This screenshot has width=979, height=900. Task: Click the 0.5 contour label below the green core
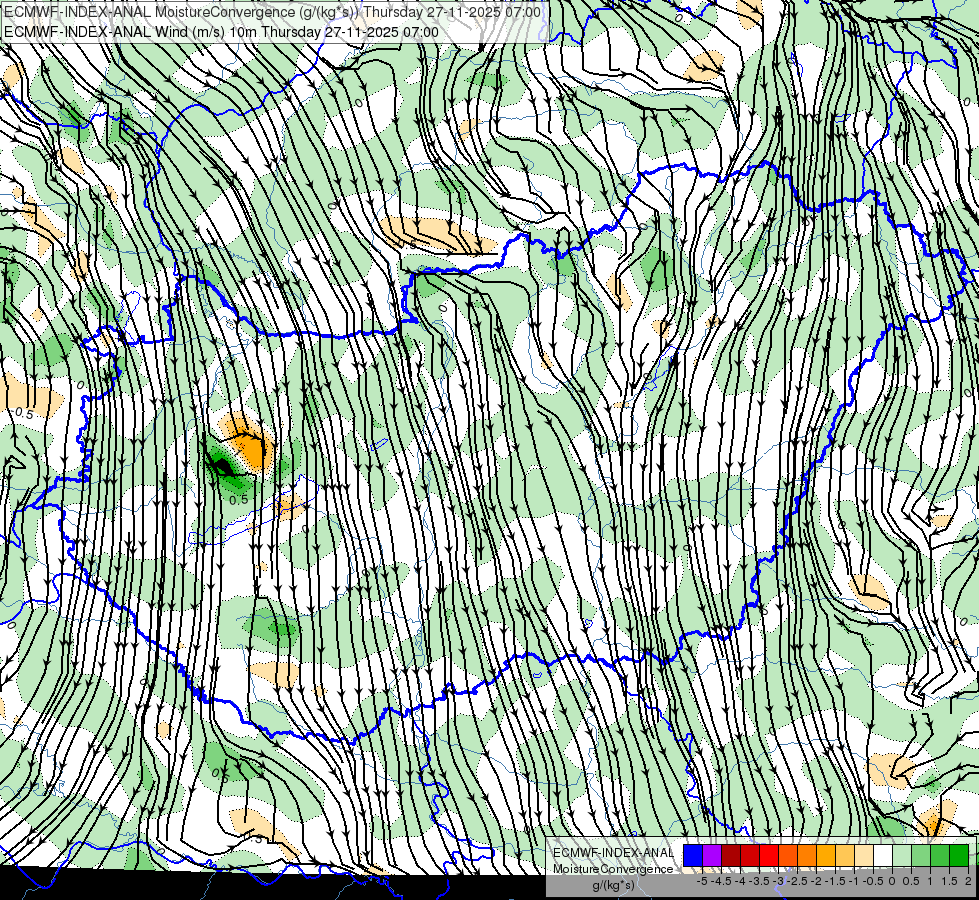[239, 500]
